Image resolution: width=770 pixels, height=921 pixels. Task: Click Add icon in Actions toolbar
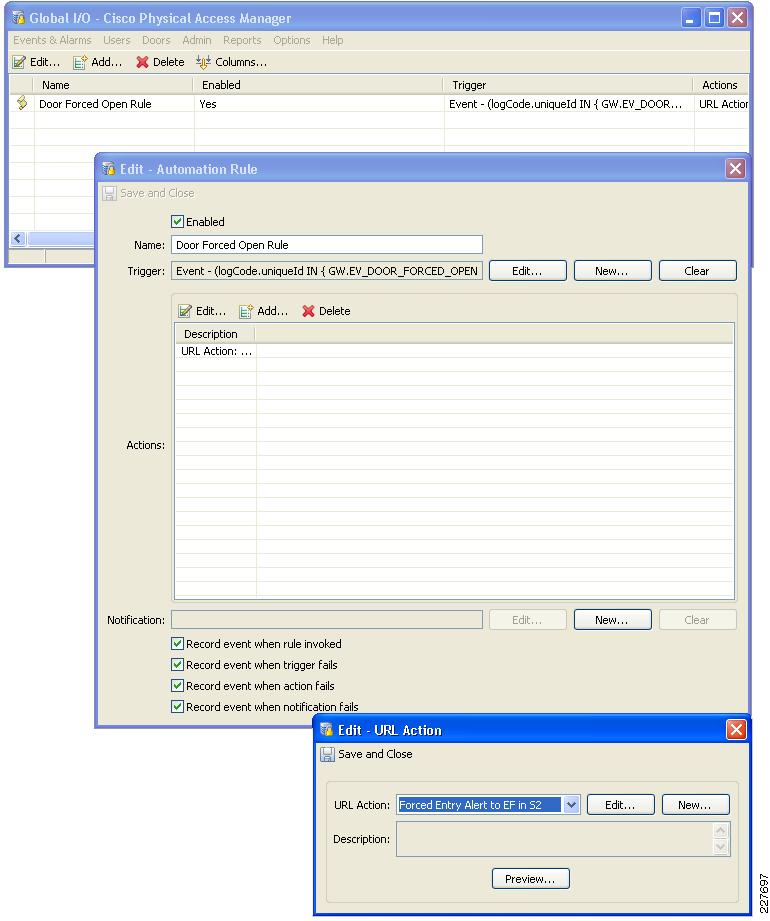[x=246, y=311]
